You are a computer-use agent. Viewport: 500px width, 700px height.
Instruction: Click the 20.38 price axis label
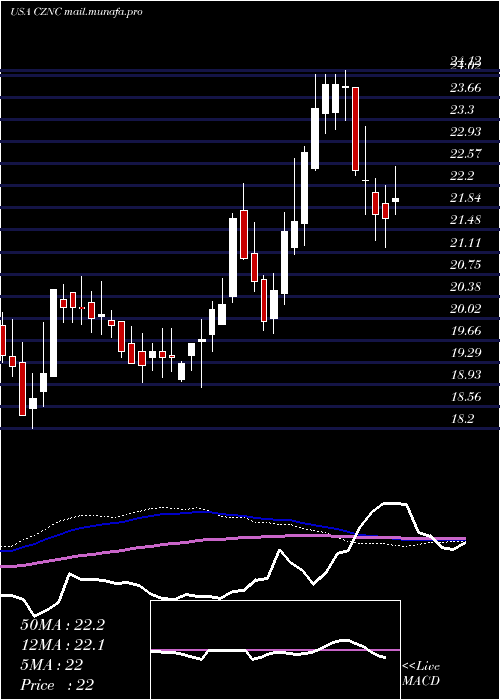466,286
